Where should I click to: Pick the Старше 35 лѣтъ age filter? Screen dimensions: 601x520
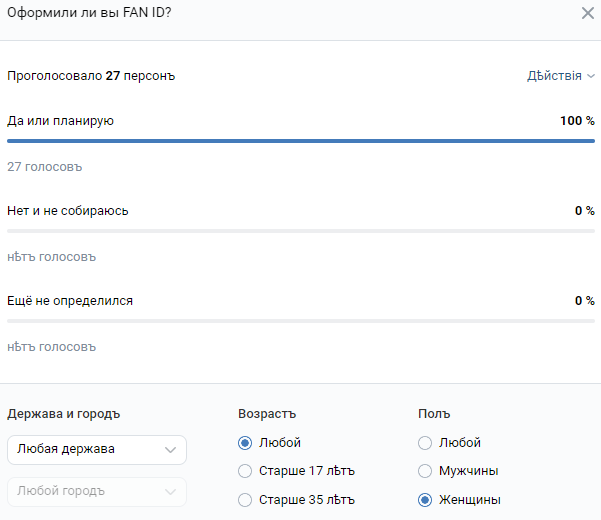click(245, 500)
